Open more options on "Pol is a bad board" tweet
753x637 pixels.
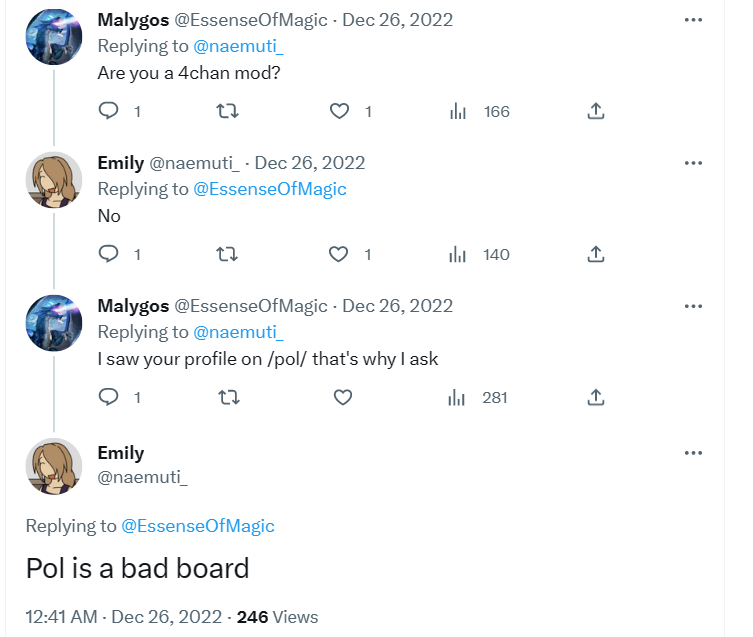pos(693,453)
